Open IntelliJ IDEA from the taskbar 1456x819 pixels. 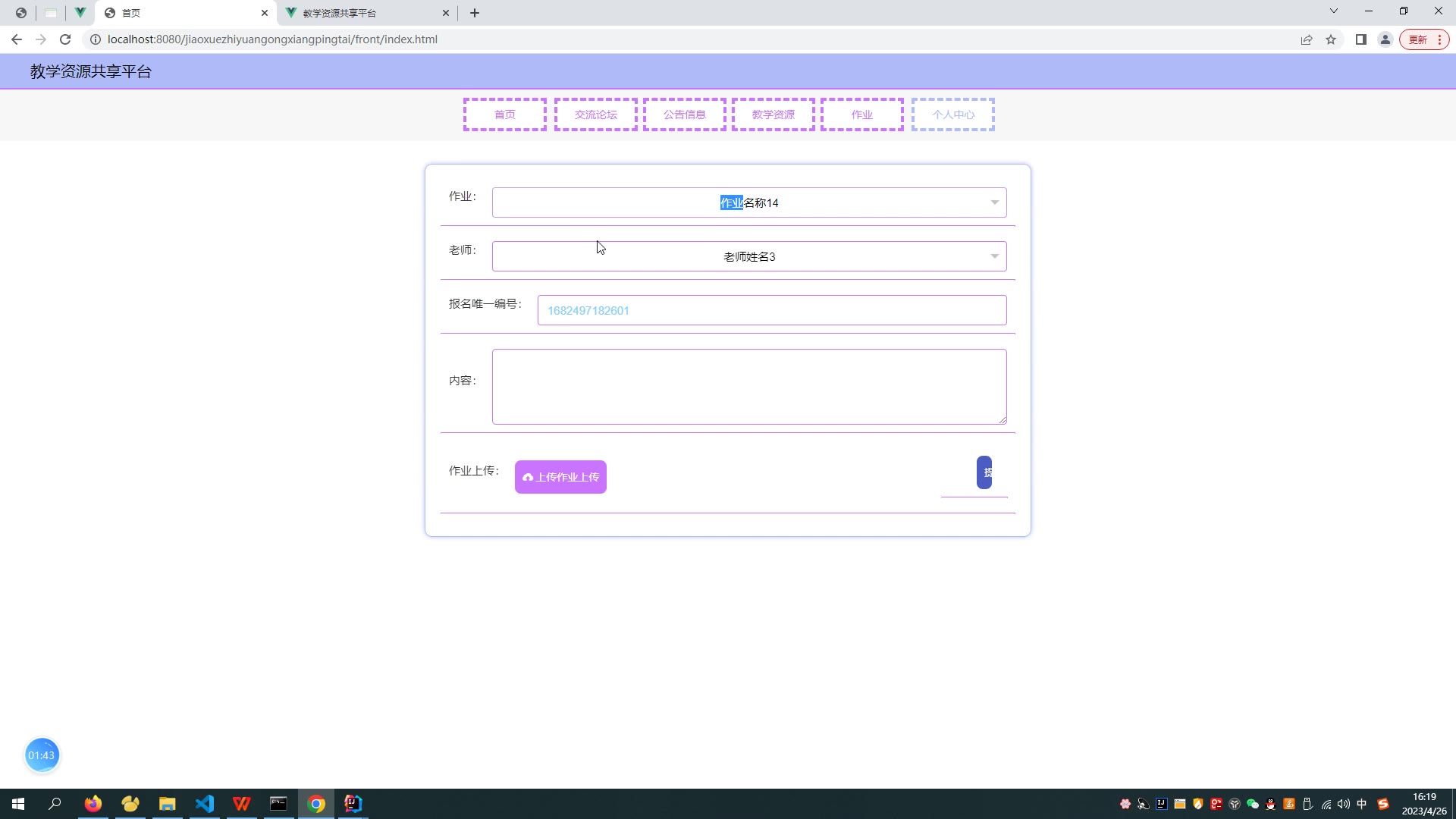[353, 804]
